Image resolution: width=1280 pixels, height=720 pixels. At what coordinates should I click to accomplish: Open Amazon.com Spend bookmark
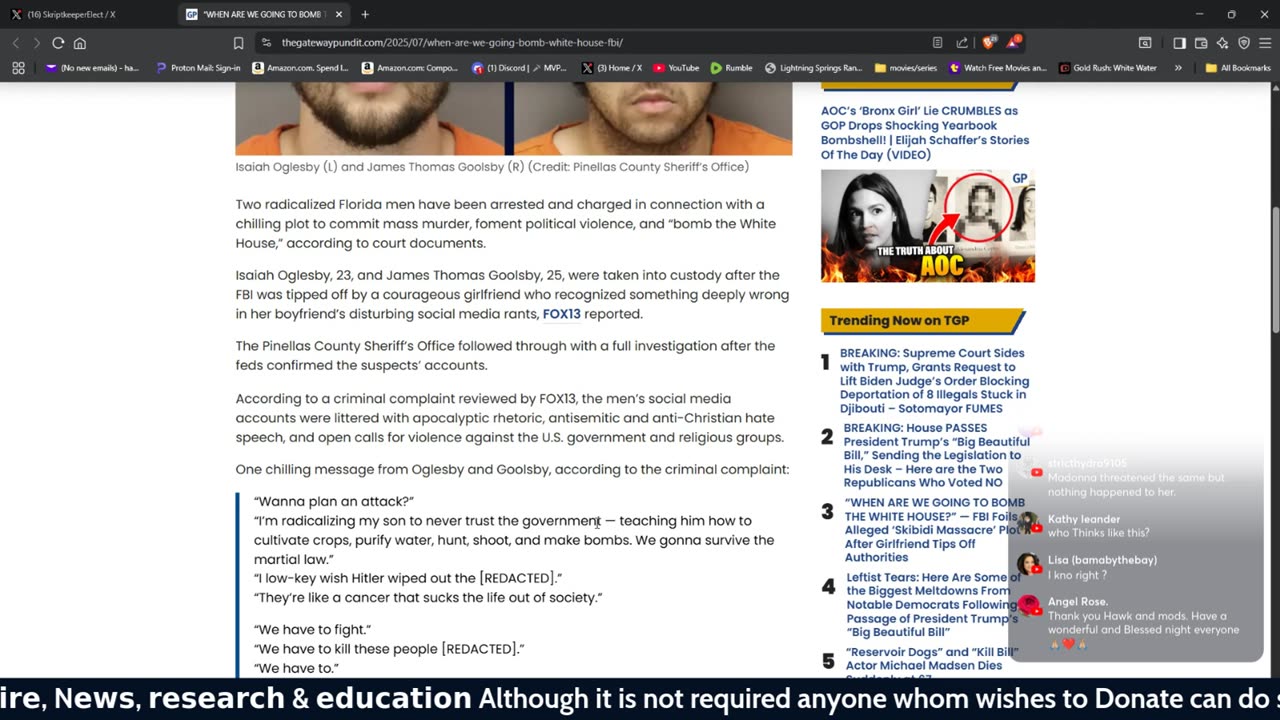coord(301,68)
